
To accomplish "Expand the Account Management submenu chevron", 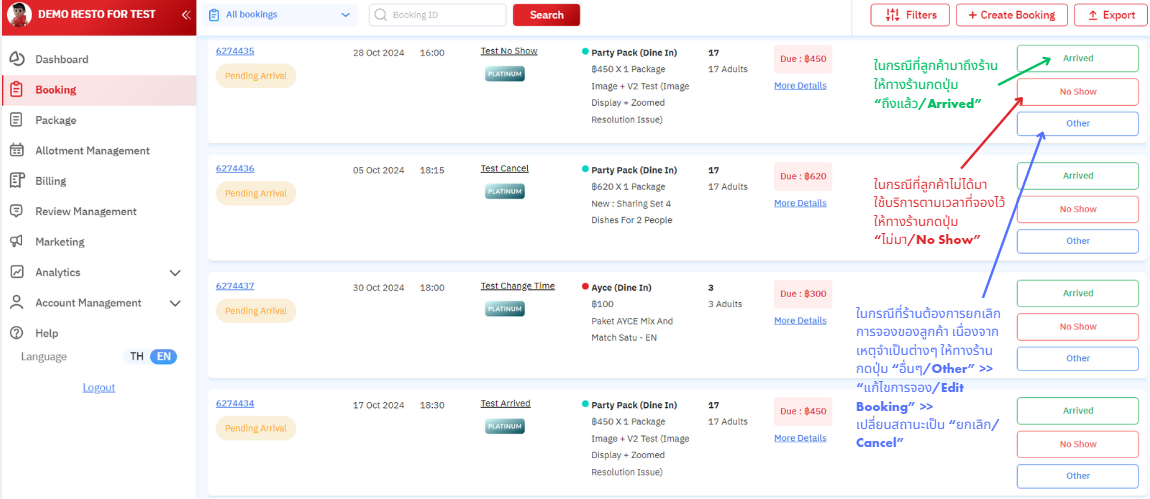I will click(175, 303).
